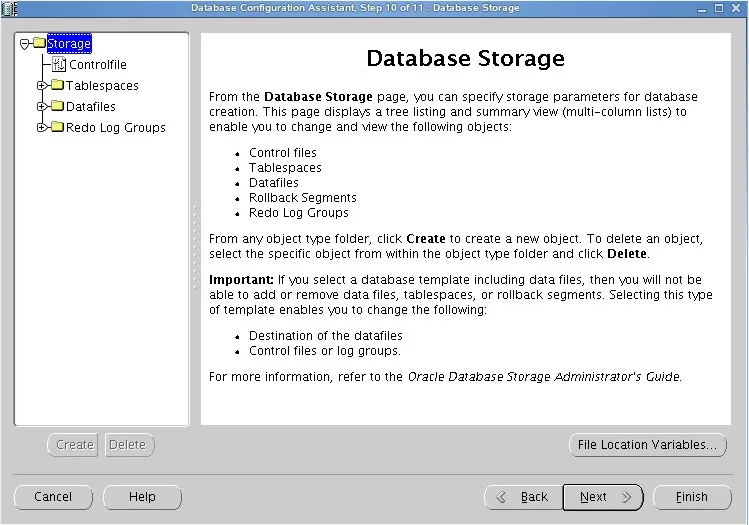Maximize the Database Configuration Assistant window

718,8
